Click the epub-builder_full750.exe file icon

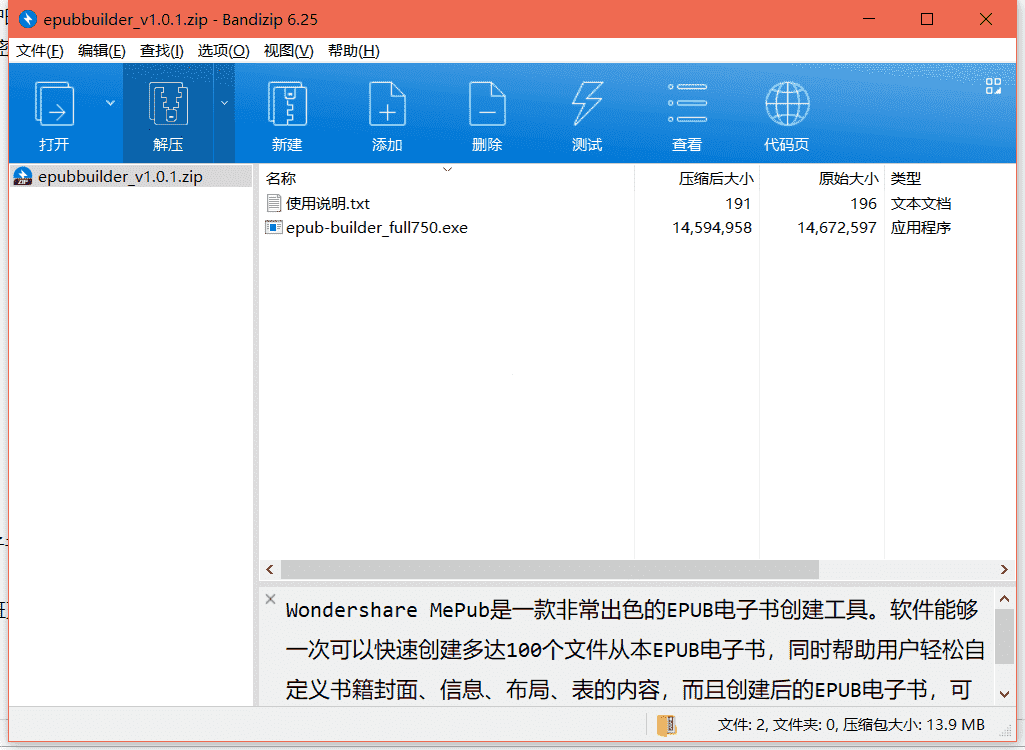pyautogui.click(x=273, y=228)
